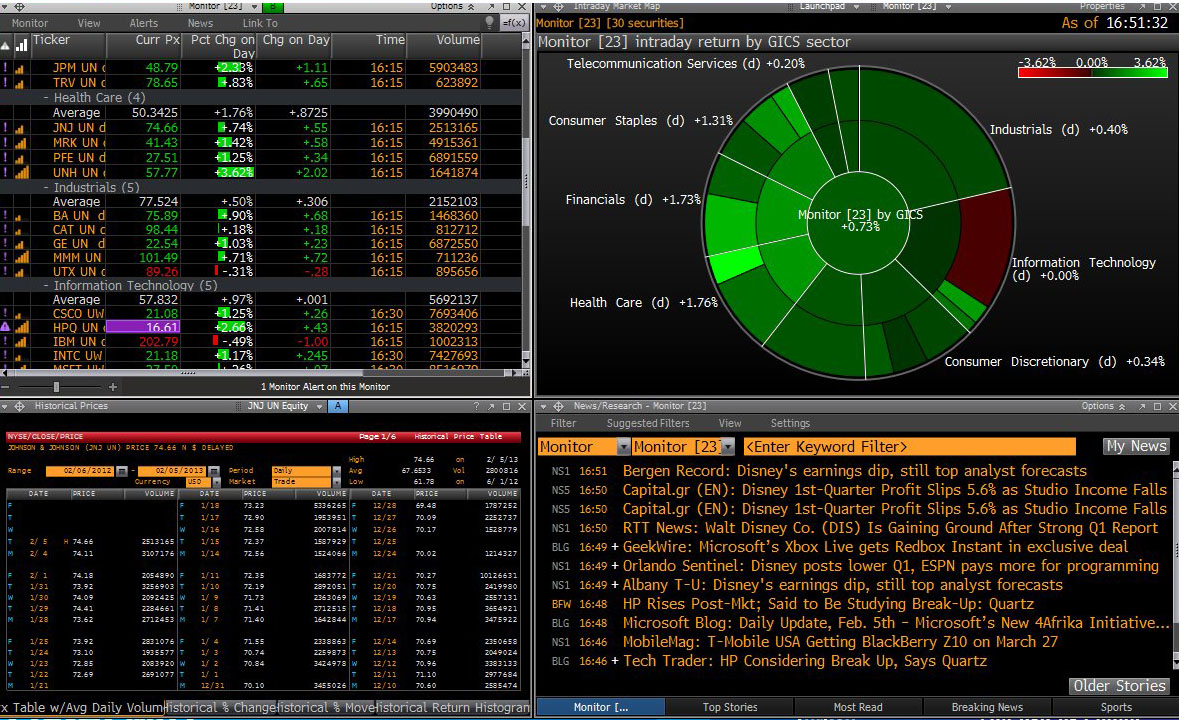
Task: Open the Period Daily dropdown
Action: pos(336,471)
